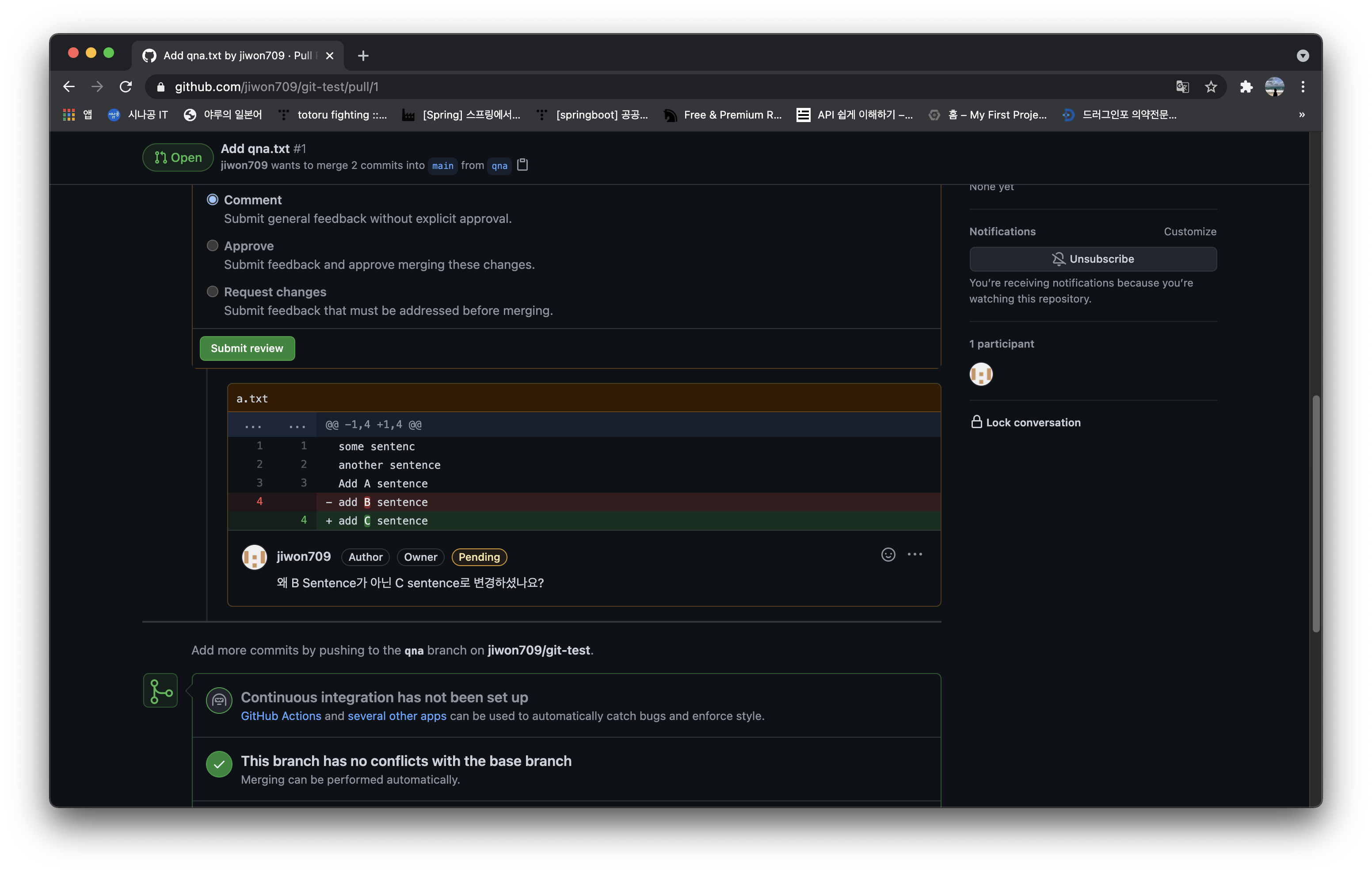Open the comment's three-dot options menu
This screenshot has height=873, width=1372.
(915, 555)
